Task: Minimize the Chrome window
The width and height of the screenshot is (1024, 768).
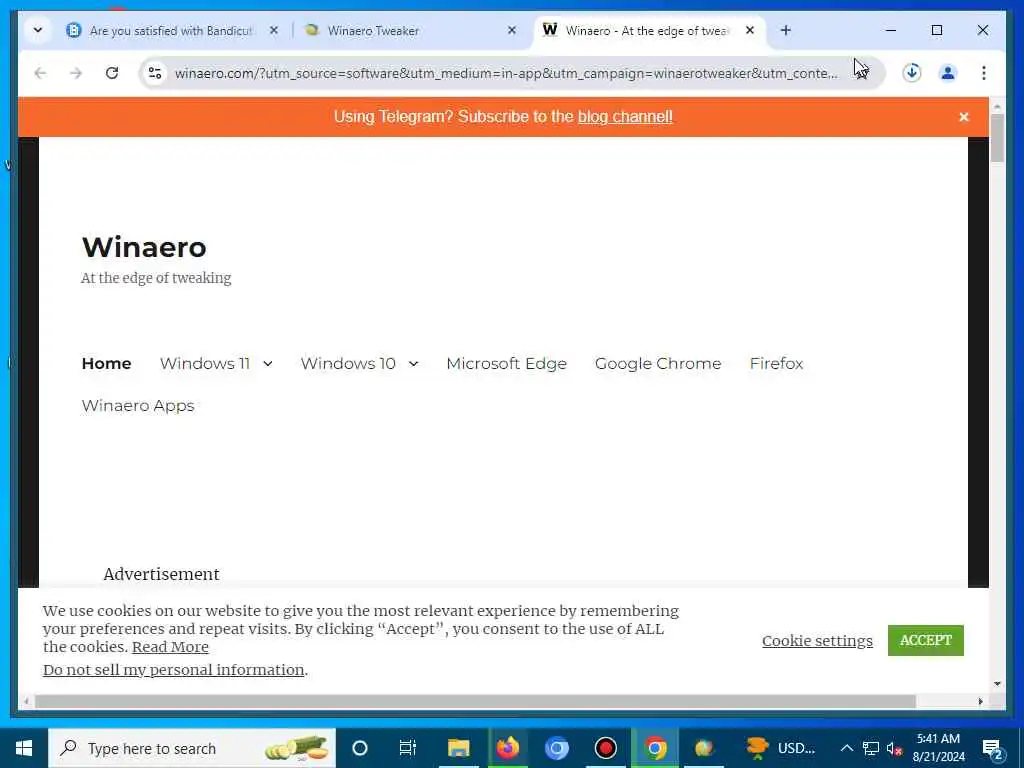Action: pyautogui.click(x=891, y=30)
